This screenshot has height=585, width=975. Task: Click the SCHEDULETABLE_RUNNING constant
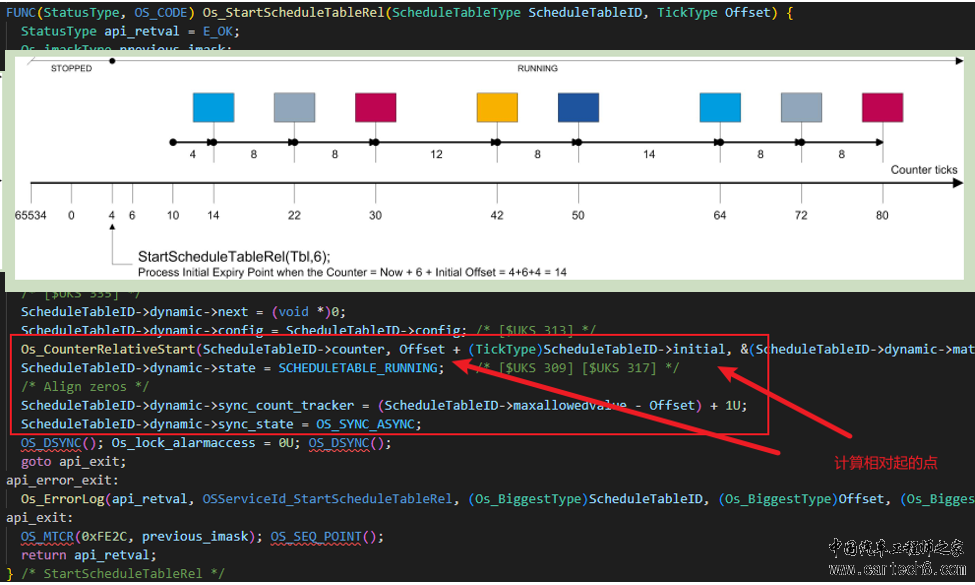coord(358,368)
